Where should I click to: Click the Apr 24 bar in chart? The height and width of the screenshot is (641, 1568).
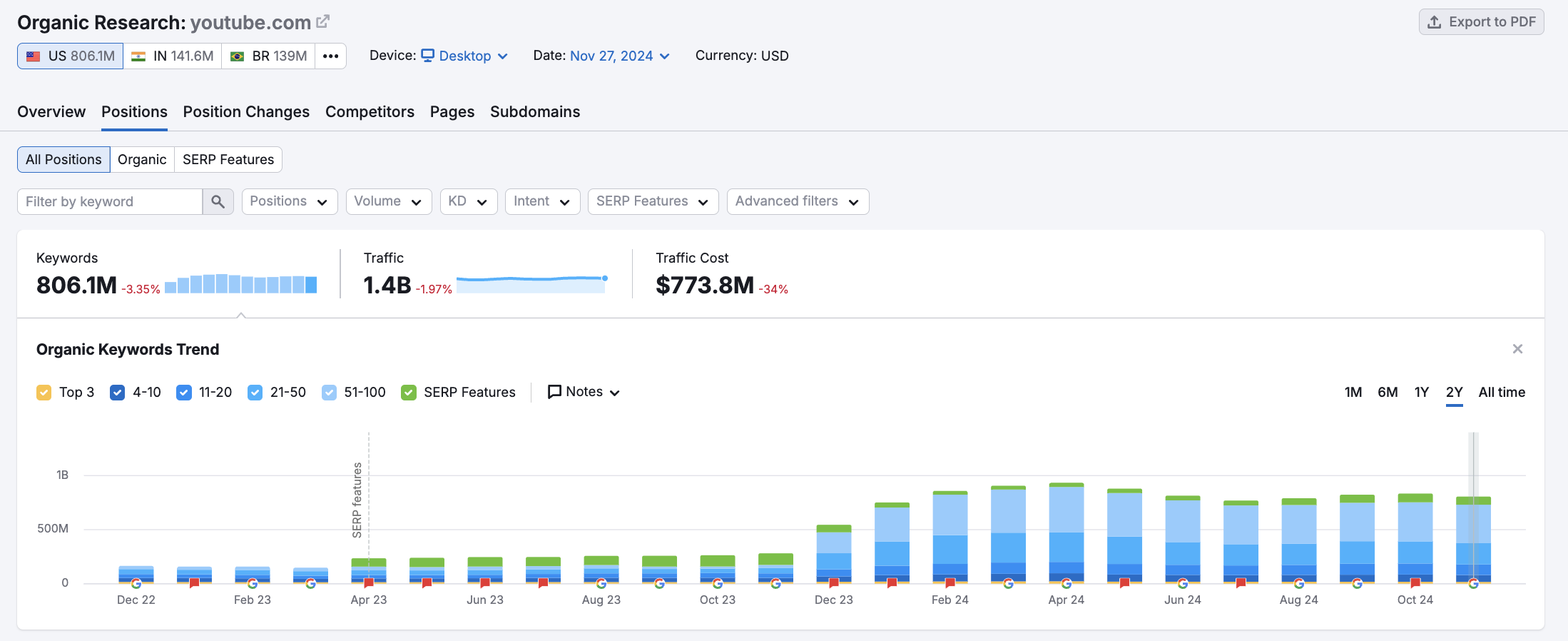point(1066,533)
